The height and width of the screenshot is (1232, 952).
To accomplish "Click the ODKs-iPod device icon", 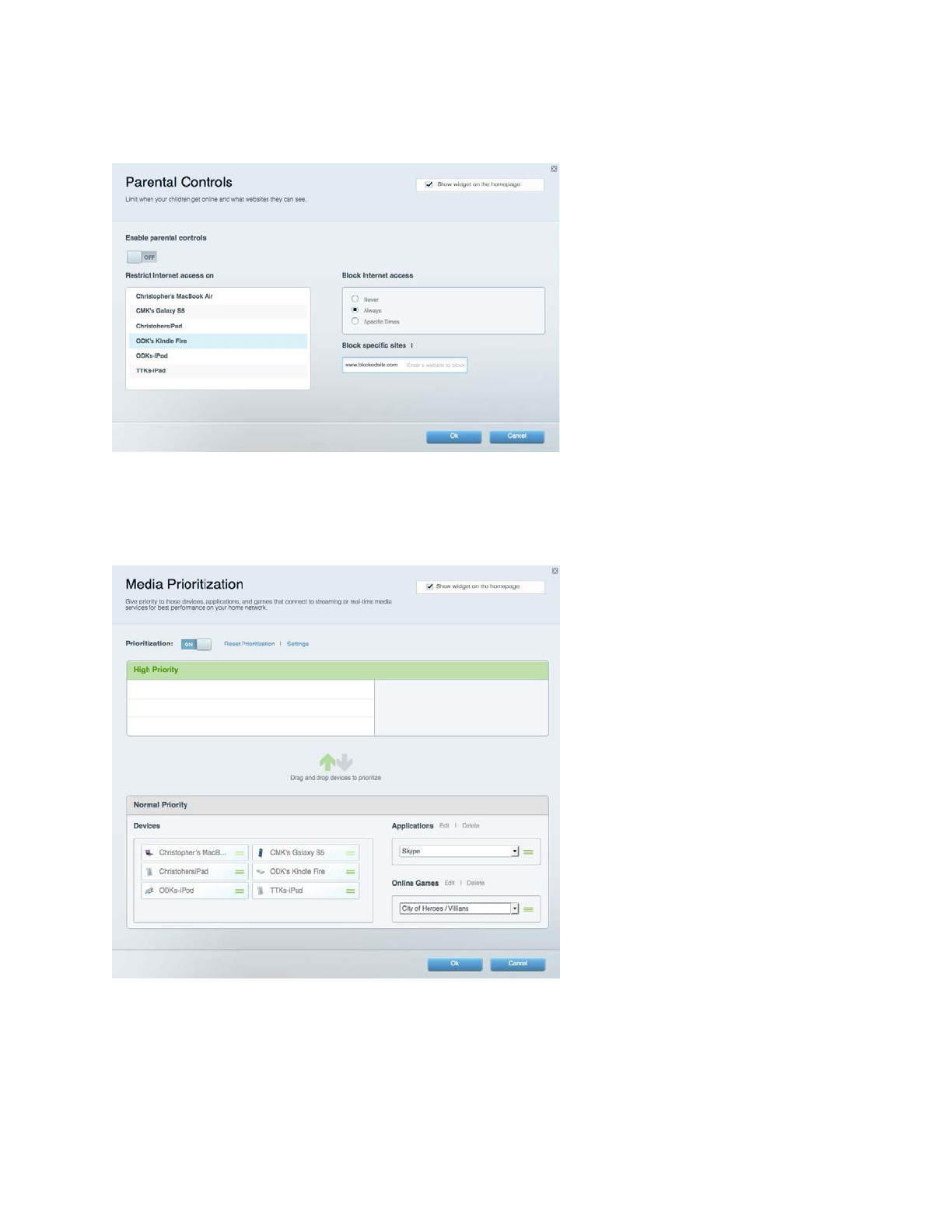I will [x=149, y=891].
